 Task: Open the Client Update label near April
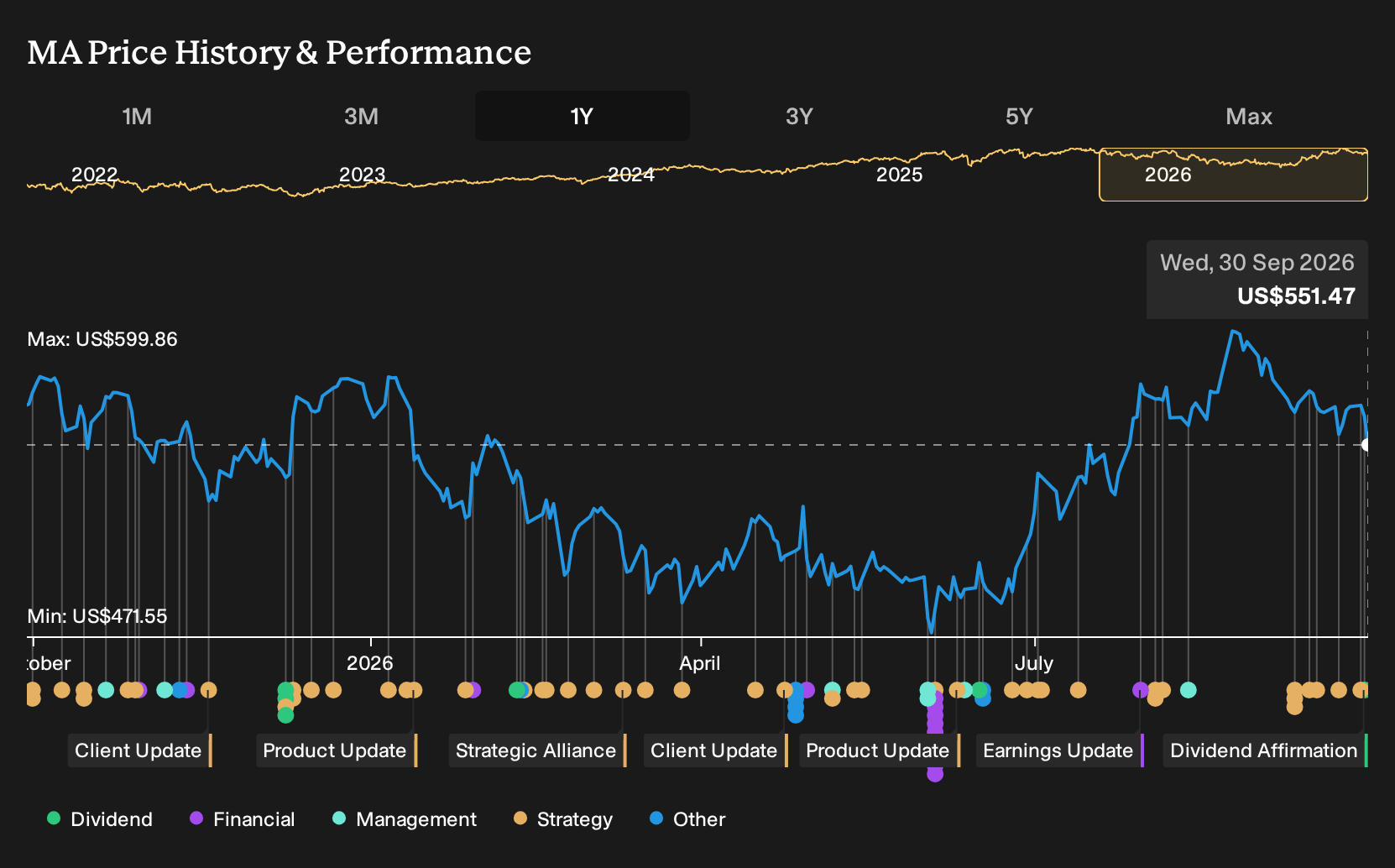(715, 750)
